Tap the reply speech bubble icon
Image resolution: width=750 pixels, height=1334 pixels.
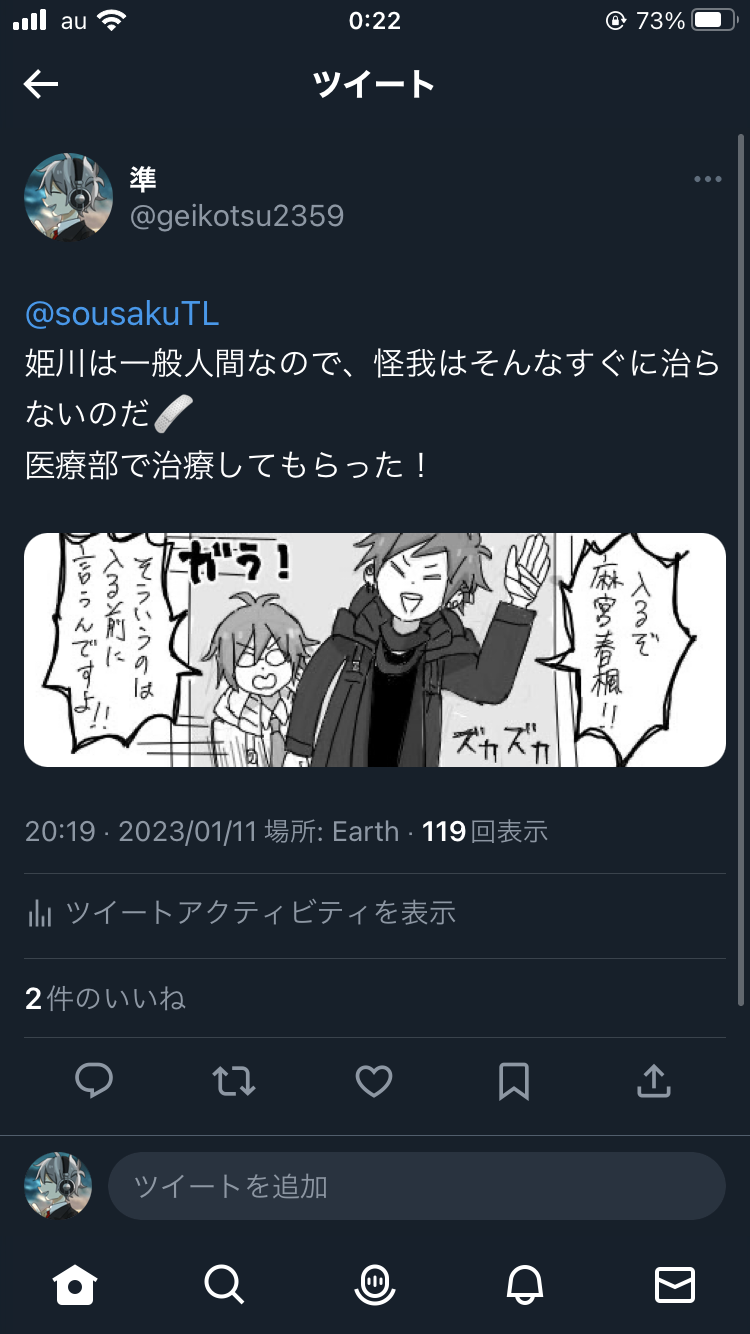[94, 1081]
